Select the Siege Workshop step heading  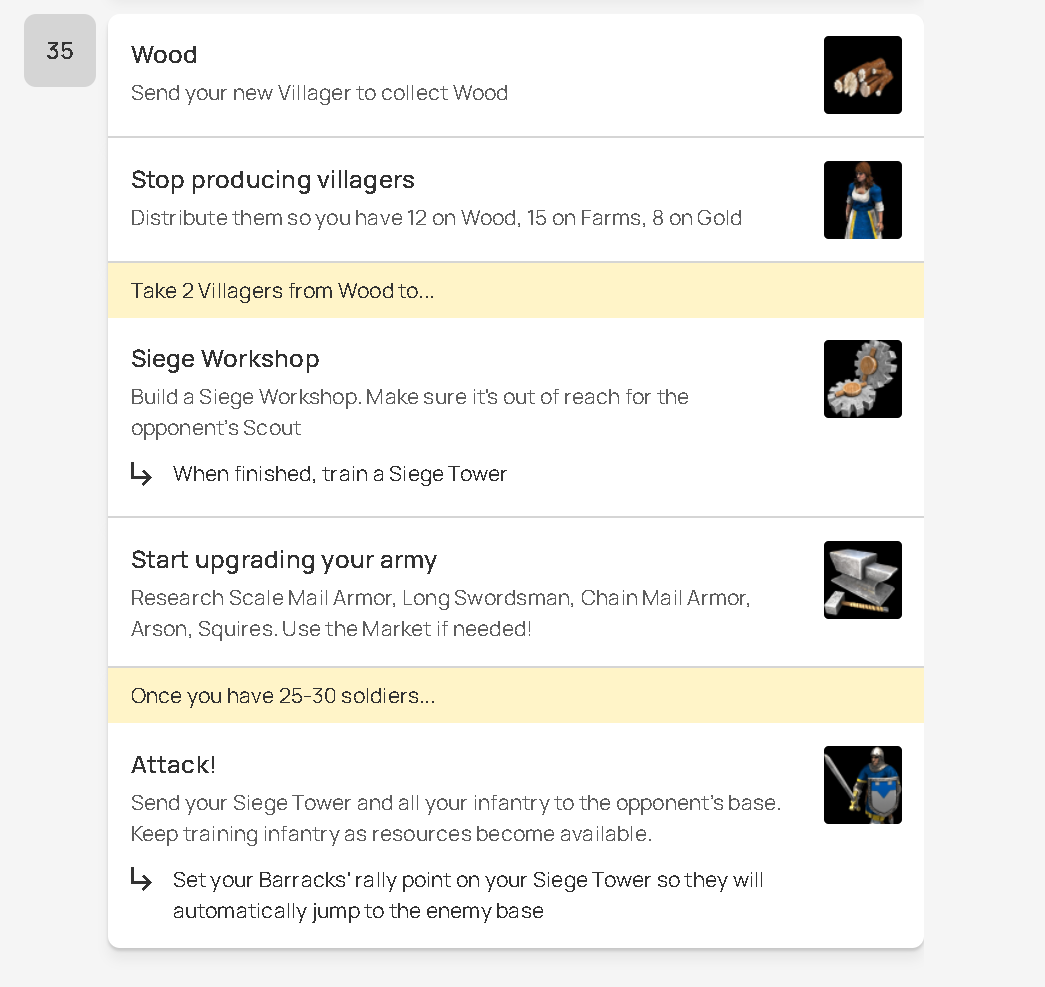click(225, 359)
